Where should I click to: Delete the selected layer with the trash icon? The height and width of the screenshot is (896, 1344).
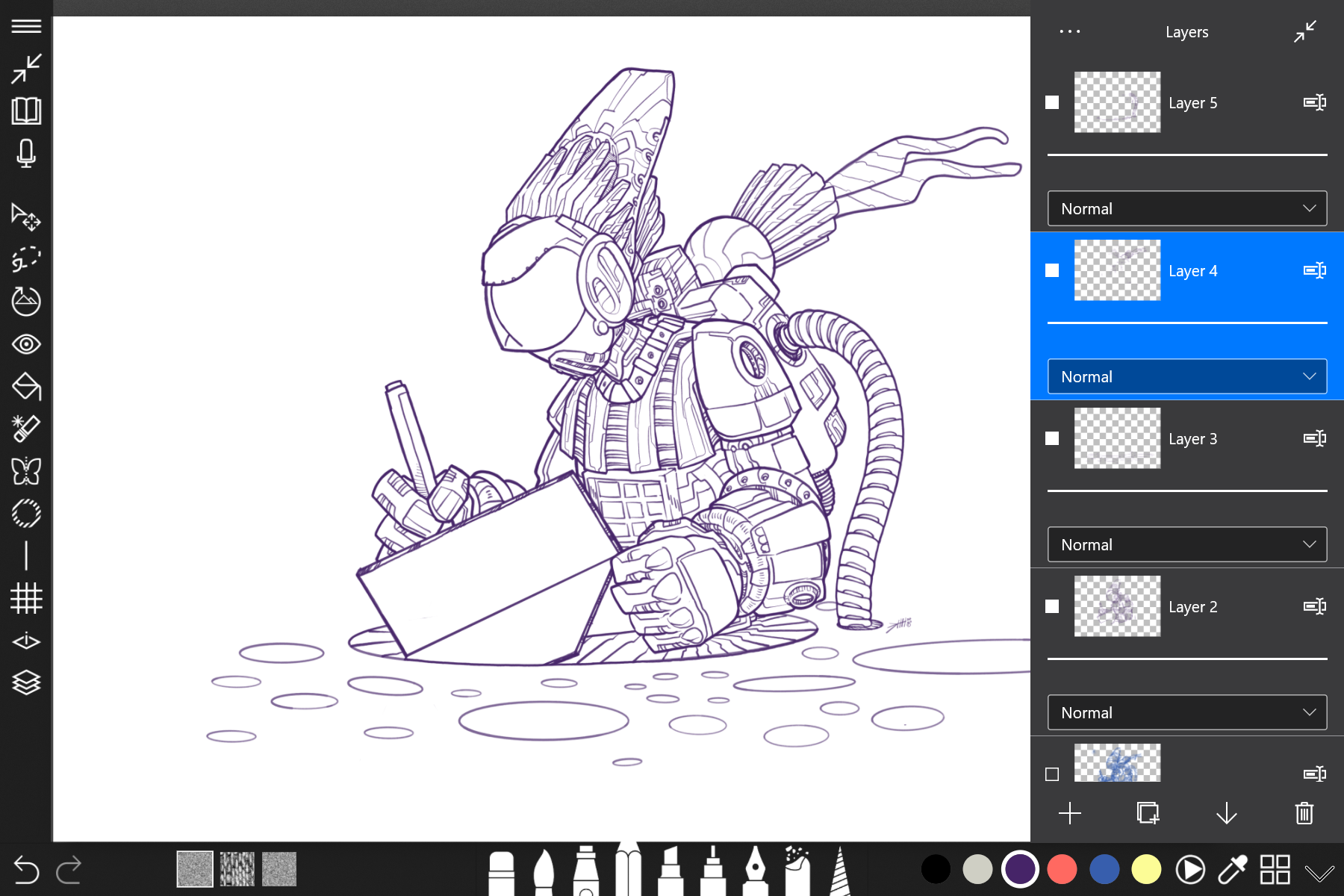tap(1304, 813)
